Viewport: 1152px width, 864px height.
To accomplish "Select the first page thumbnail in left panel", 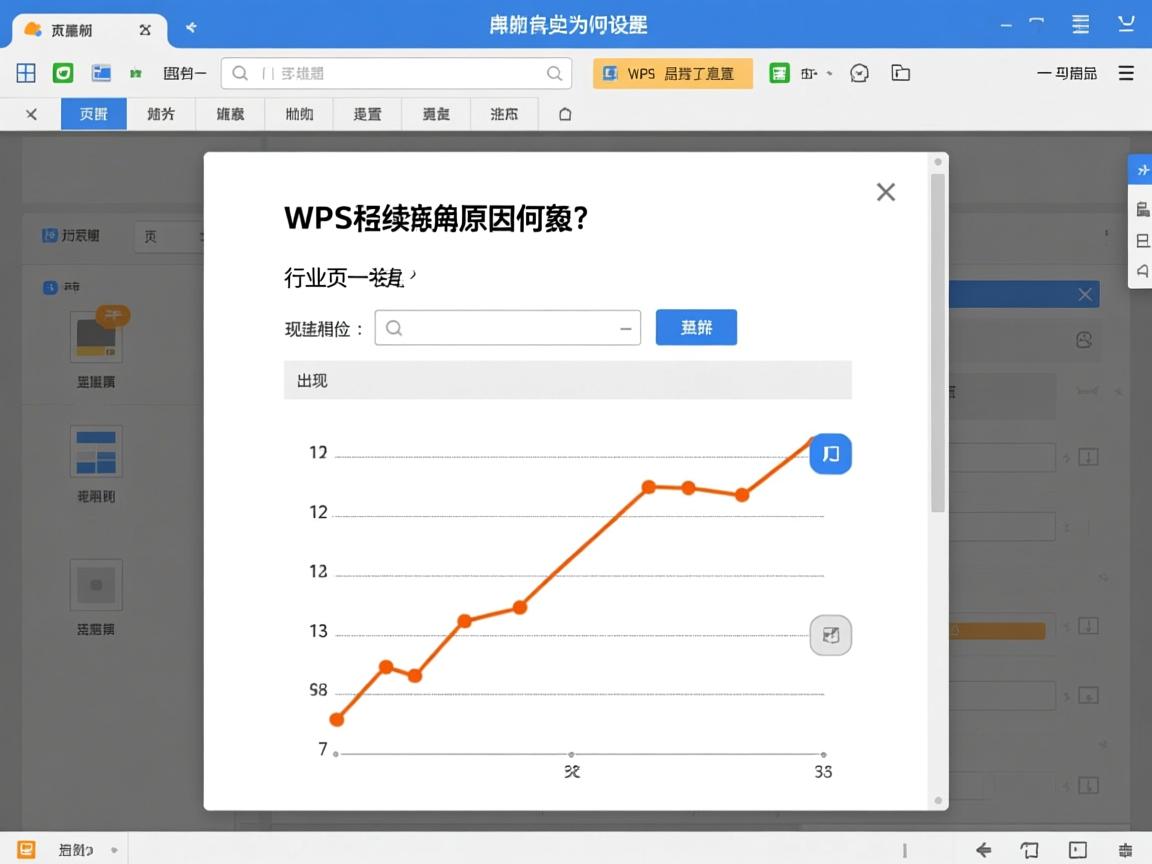I will 96,336.
